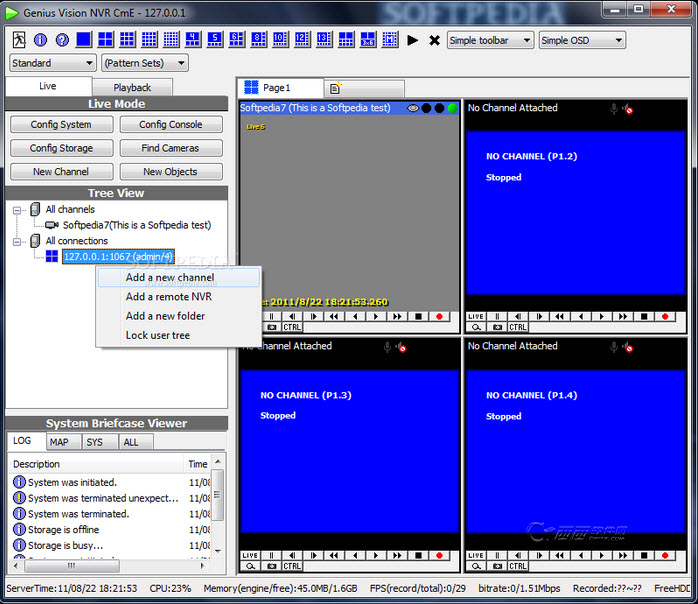
Task: Toggle the muted speaker icon in P1.2 header
Action: coord(628,109)
